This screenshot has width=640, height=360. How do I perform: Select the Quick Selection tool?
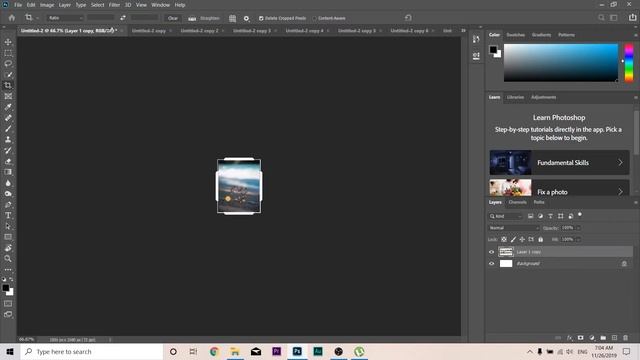pos(8,75)
